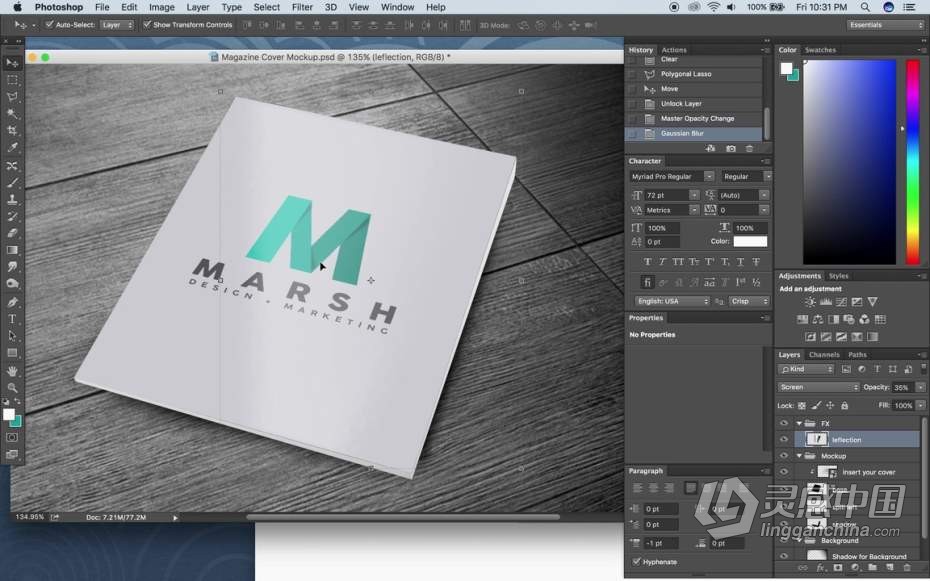Select the Move tool in the toolbox
The height and width of the screenshot is (581, 930).
tap(12, 62)
